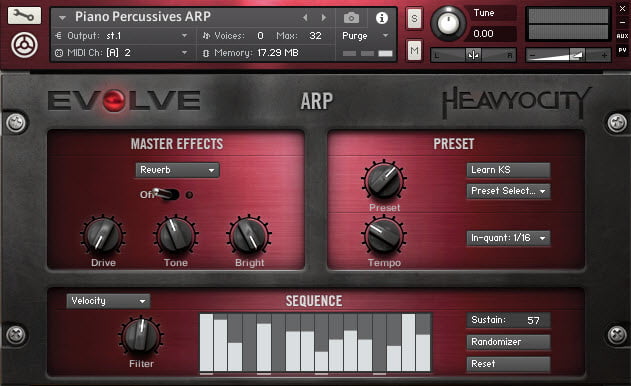Open the wrench instrument edit icon

24,15
